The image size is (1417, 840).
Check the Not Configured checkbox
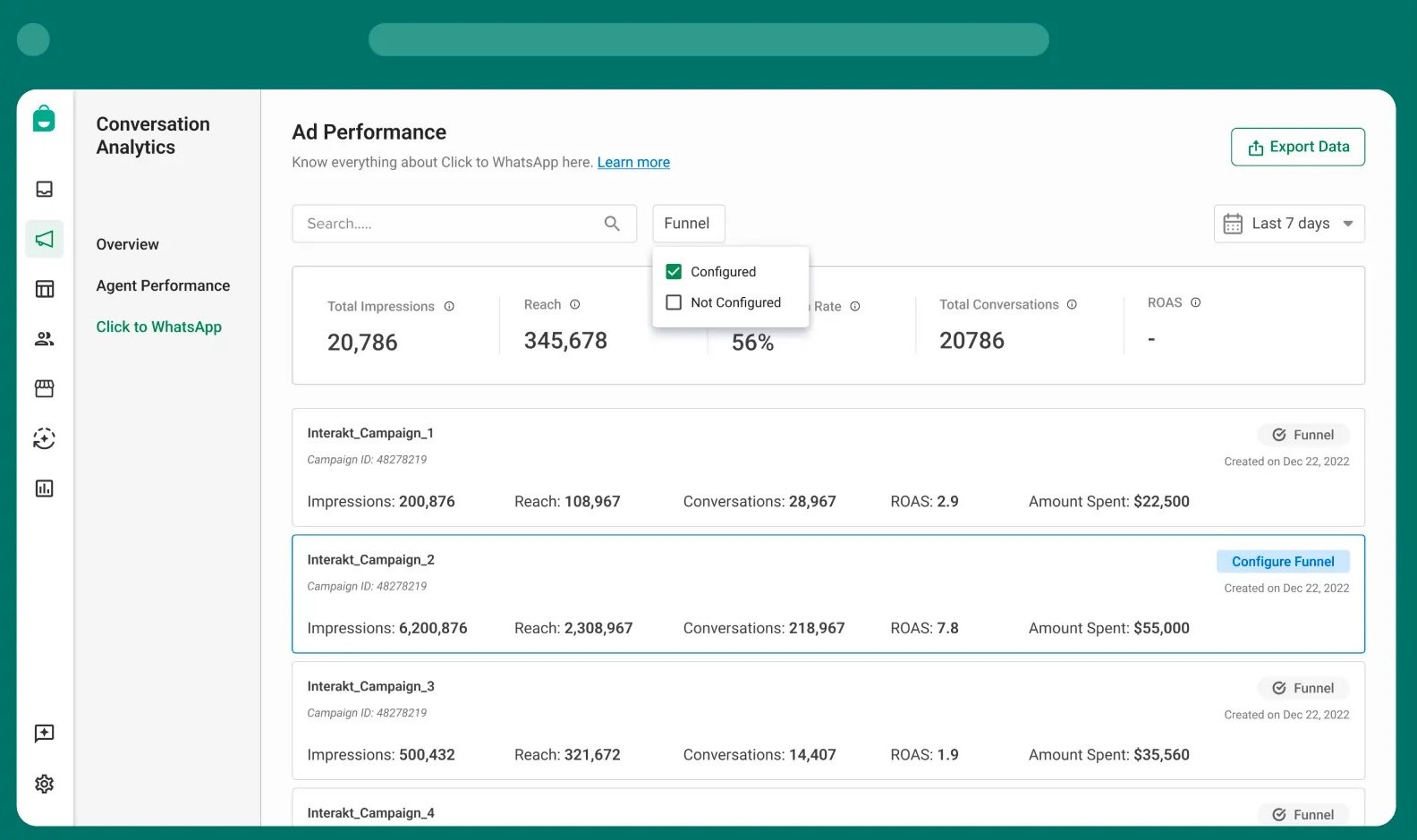click(674, 302)
